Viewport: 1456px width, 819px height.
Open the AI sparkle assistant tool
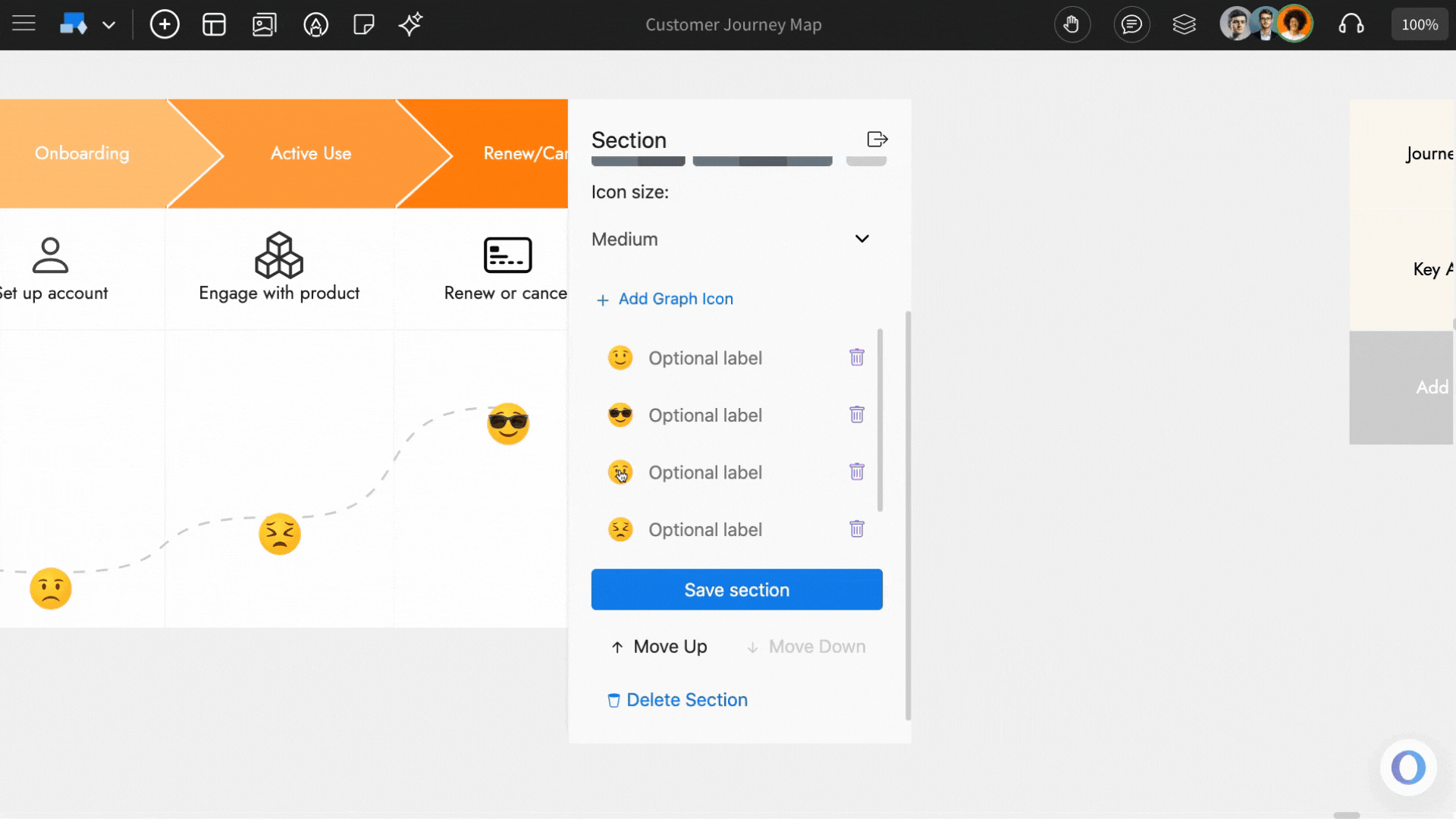[410, 24]
